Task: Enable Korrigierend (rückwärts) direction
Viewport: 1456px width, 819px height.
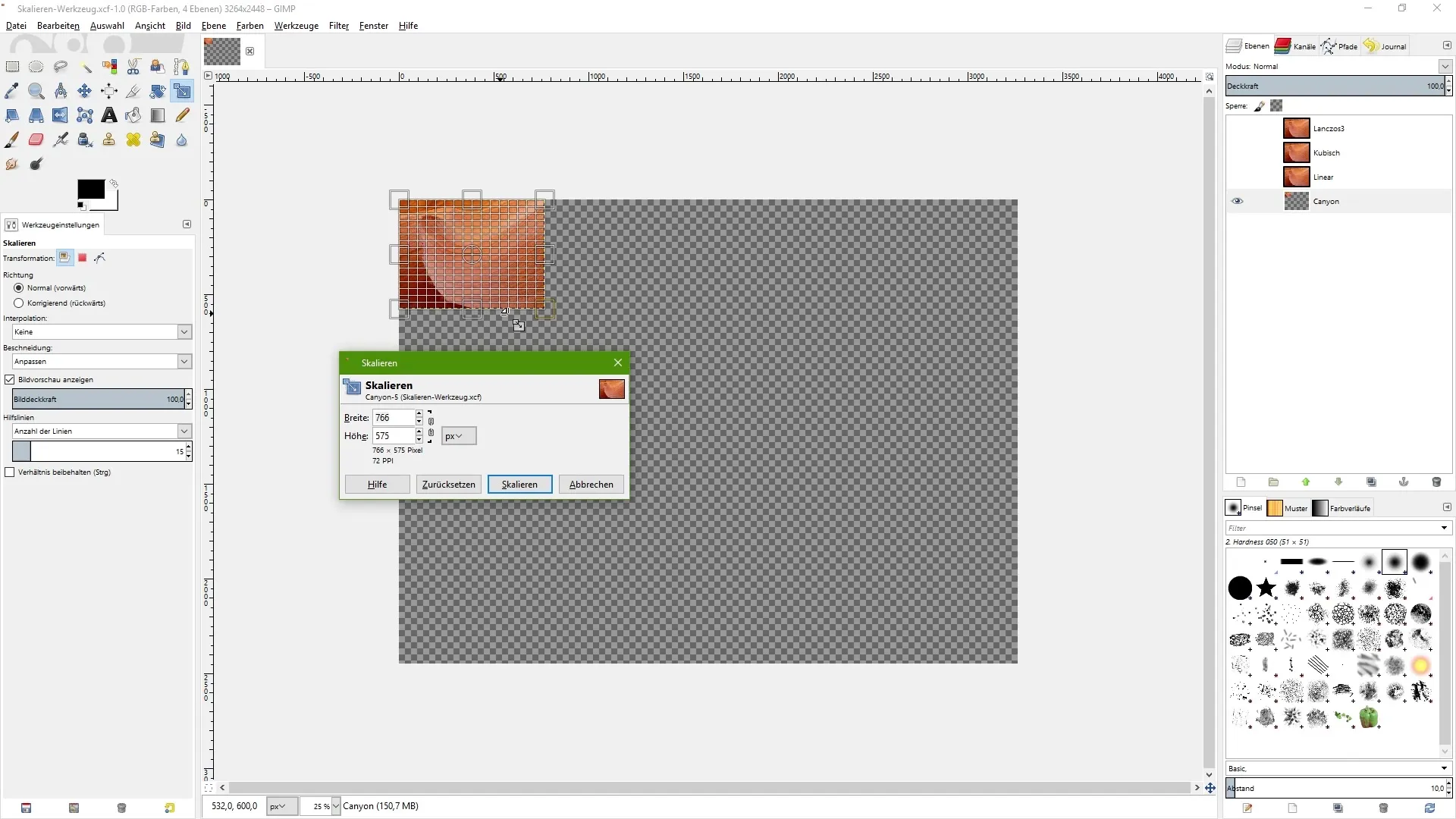Action: [19, 303]
